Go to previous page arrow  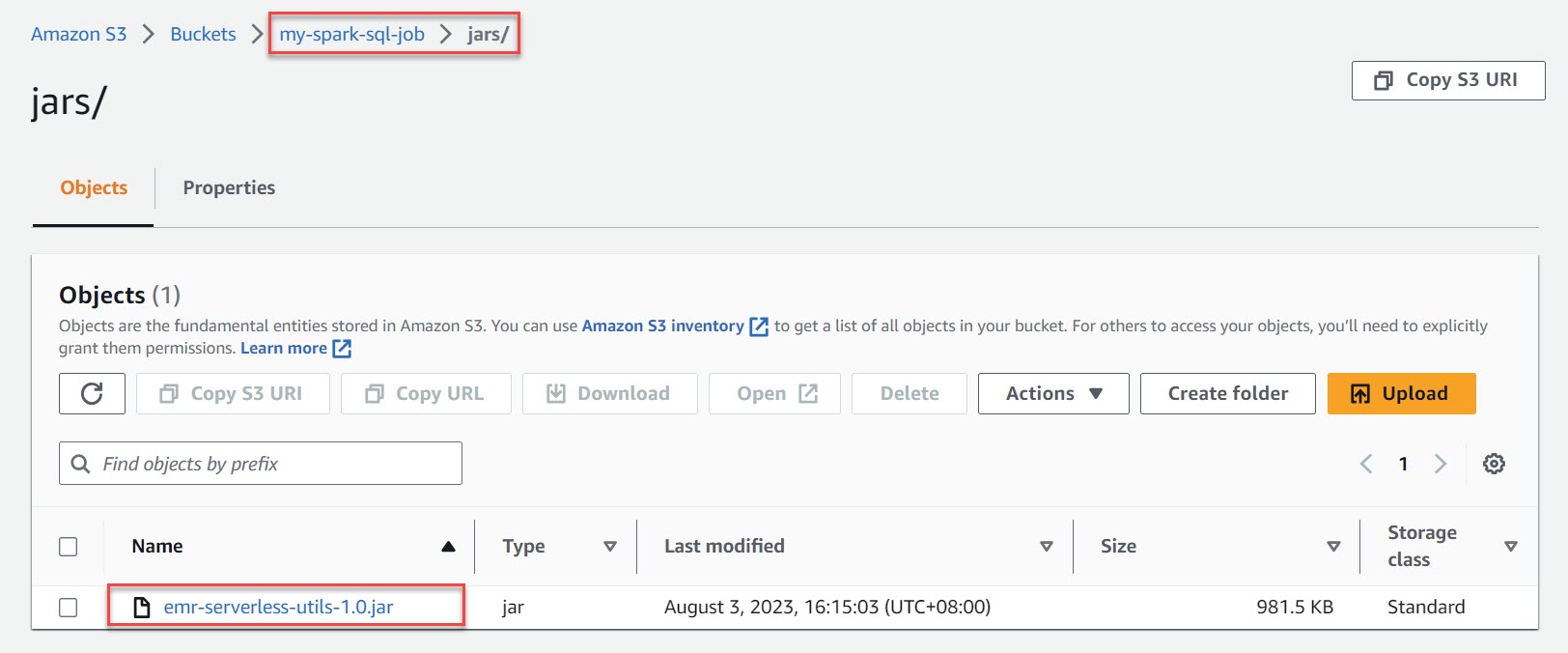[1366, 464]
